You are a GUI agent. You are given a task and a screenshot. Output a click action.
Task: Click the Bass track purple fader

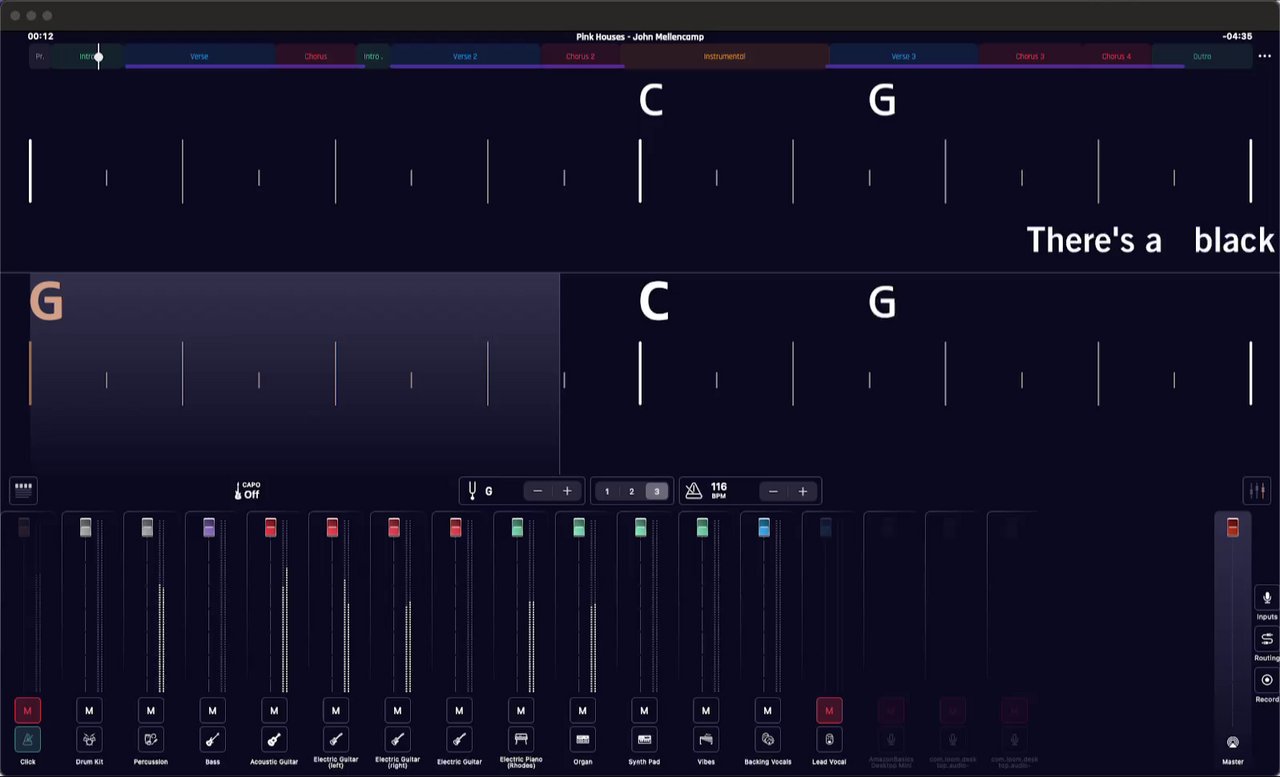click(x=209, y=527)
